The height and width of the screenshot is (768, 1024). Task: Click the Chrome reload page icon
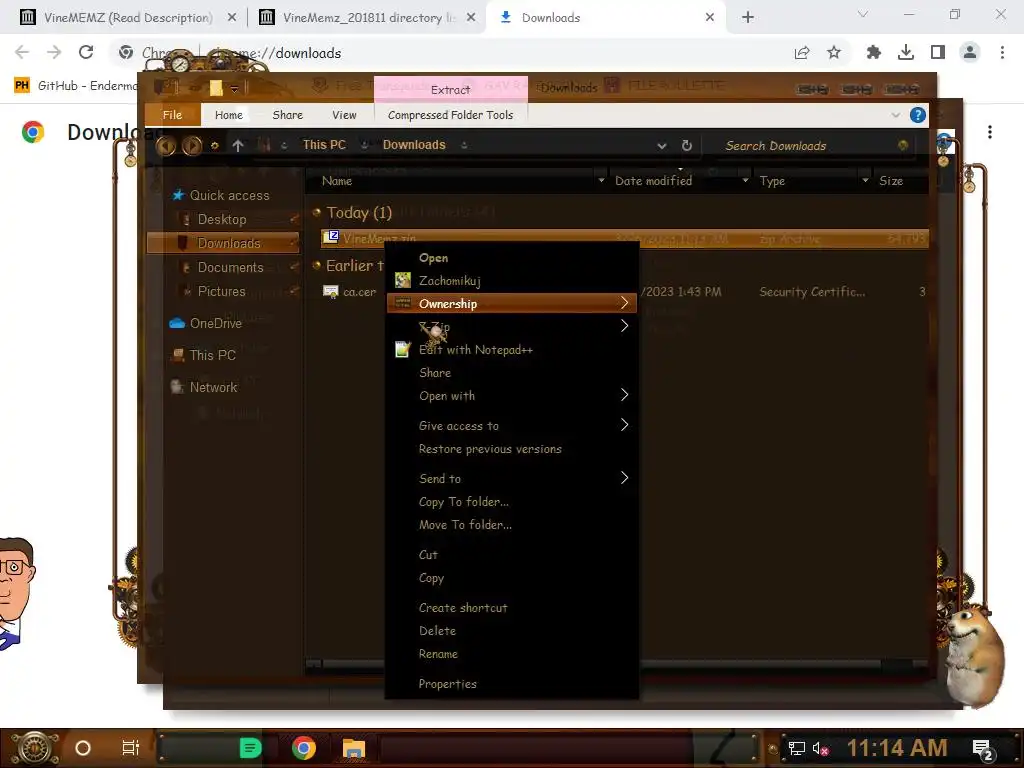tap(86, 52)
